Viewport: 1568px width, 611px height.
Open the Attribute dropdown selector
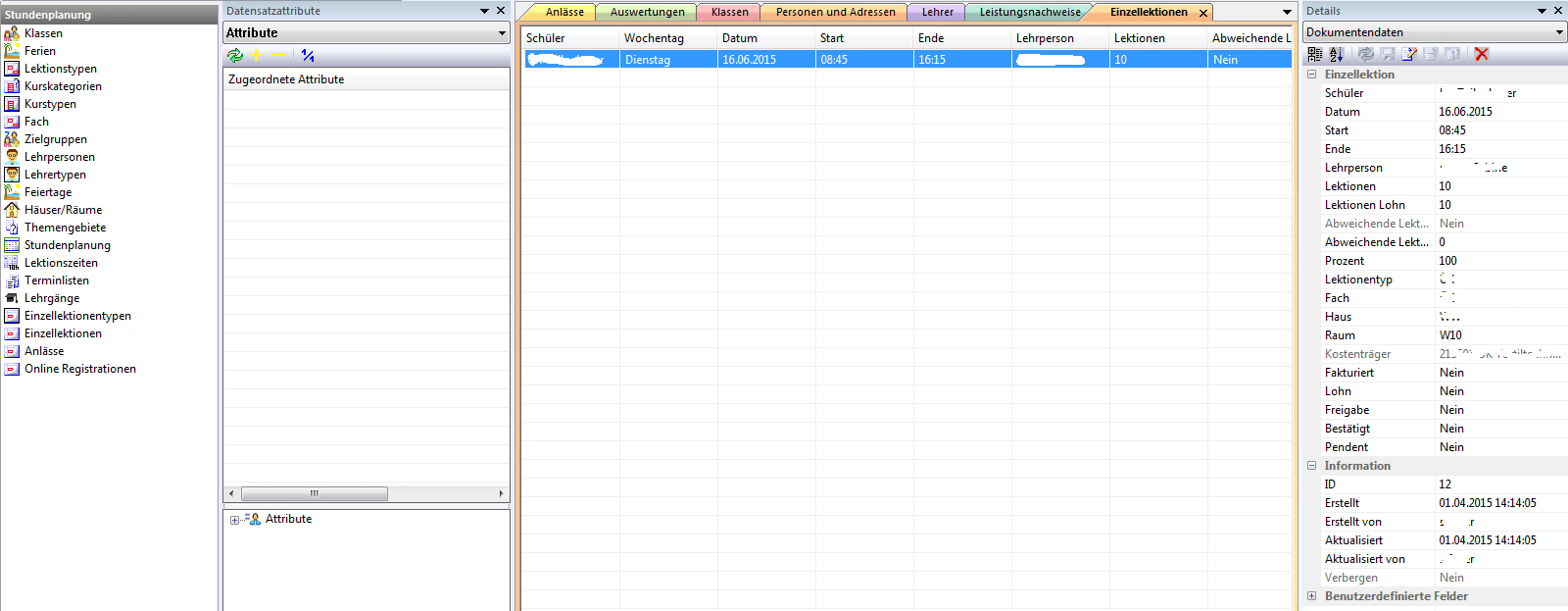point(502,33)
